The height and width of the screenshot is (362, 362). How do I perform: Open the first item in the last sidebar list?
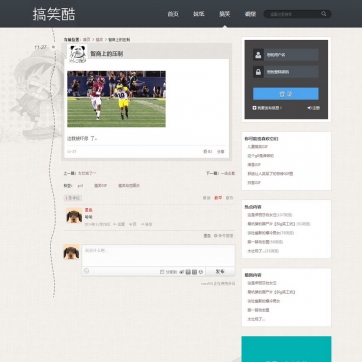[x=262, y=283]
